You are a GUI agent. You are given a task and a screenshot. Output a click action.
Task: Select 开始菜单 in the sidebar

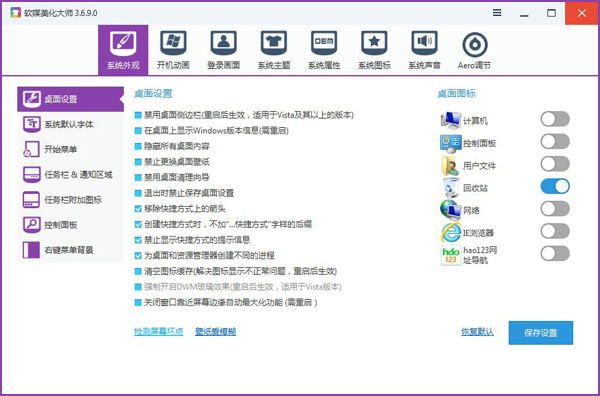(x=70, y=149)
